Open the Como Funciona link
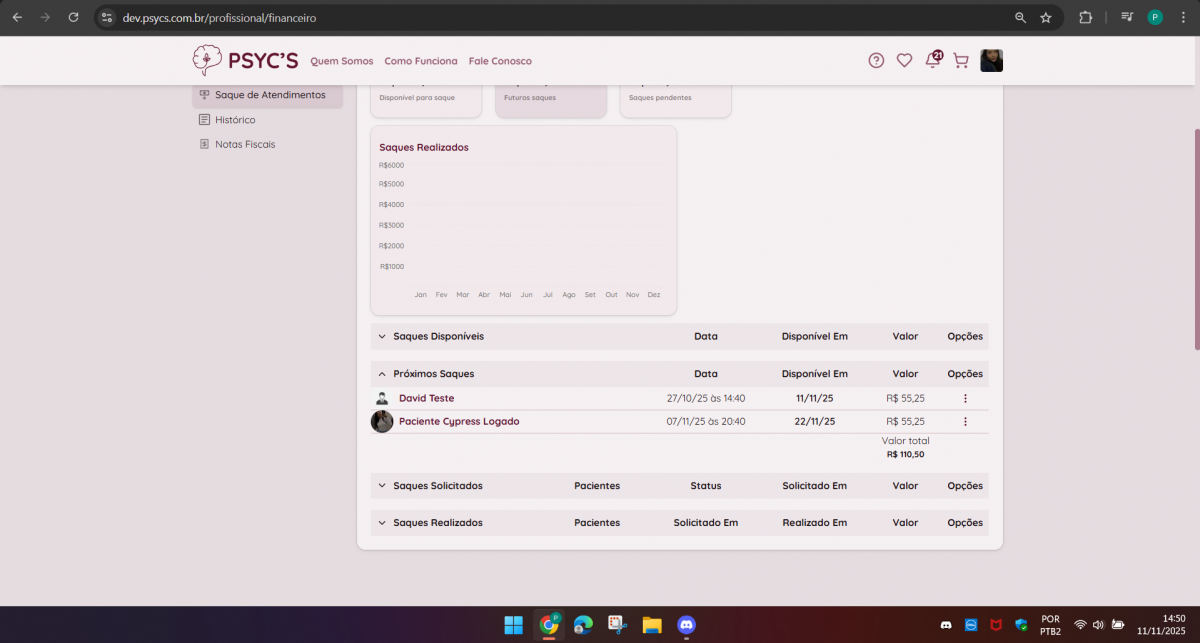 pyautogui.click(x=421, y=61)
